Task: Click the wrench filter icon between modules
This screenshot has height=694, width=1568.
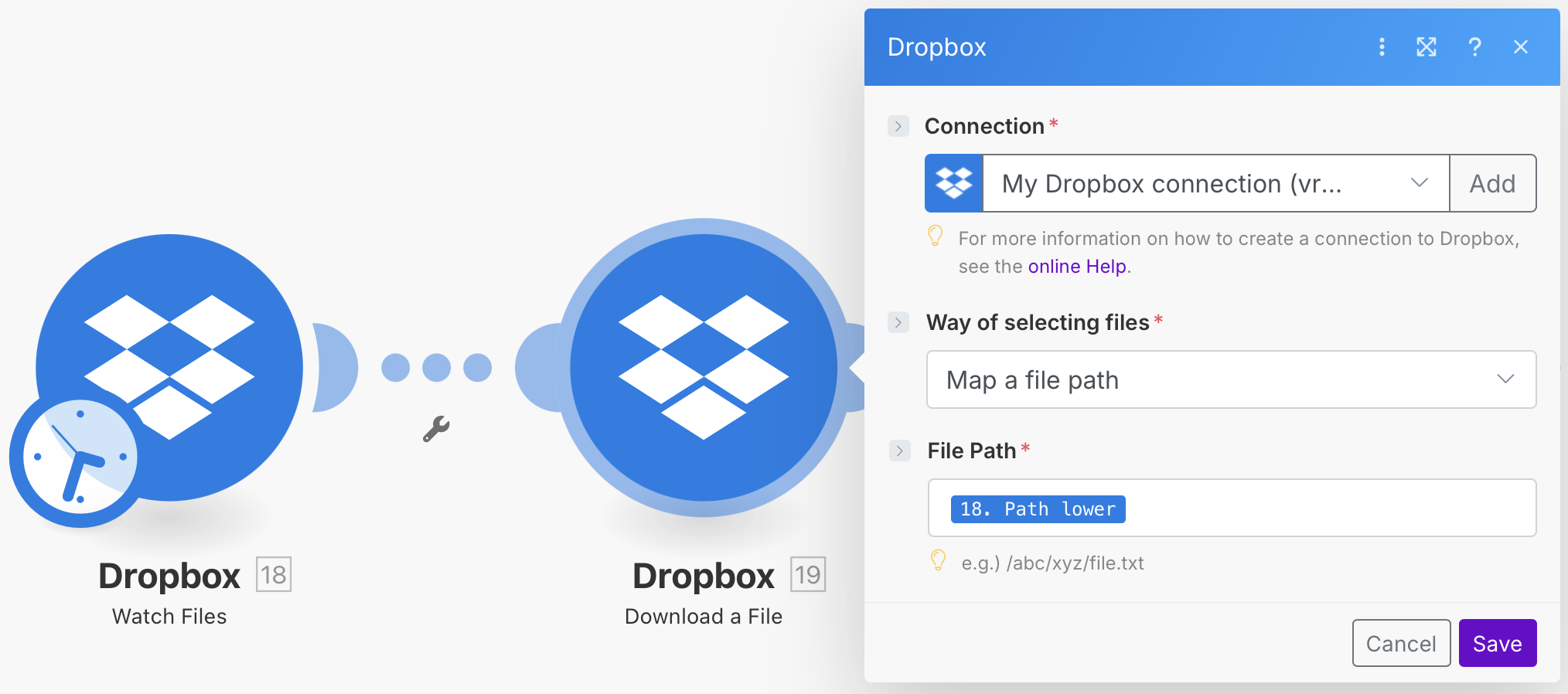Action: point(436,429)
